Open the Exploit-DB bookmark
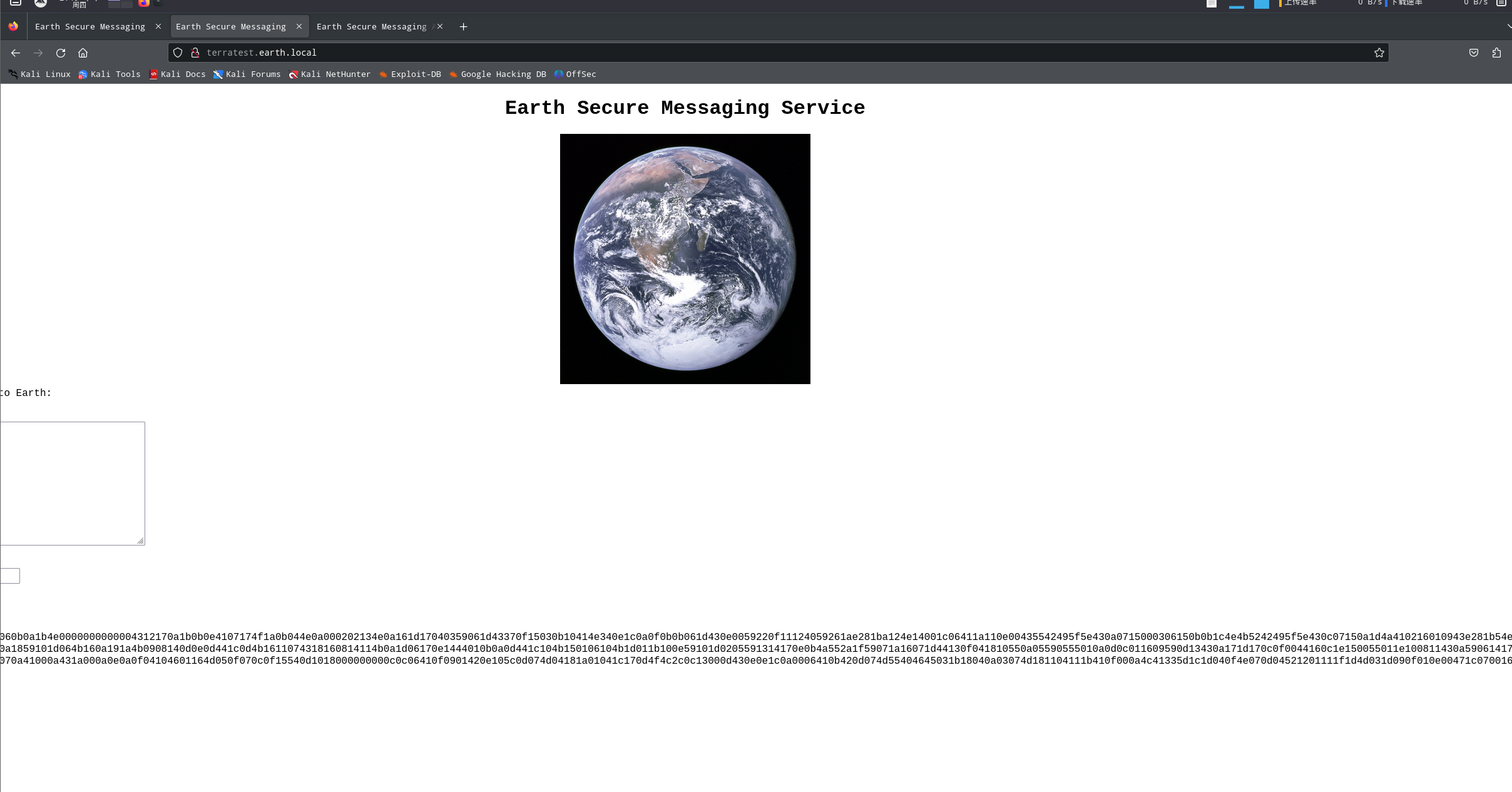Viewport: 1512px width, 792px height. click(410, 74)
